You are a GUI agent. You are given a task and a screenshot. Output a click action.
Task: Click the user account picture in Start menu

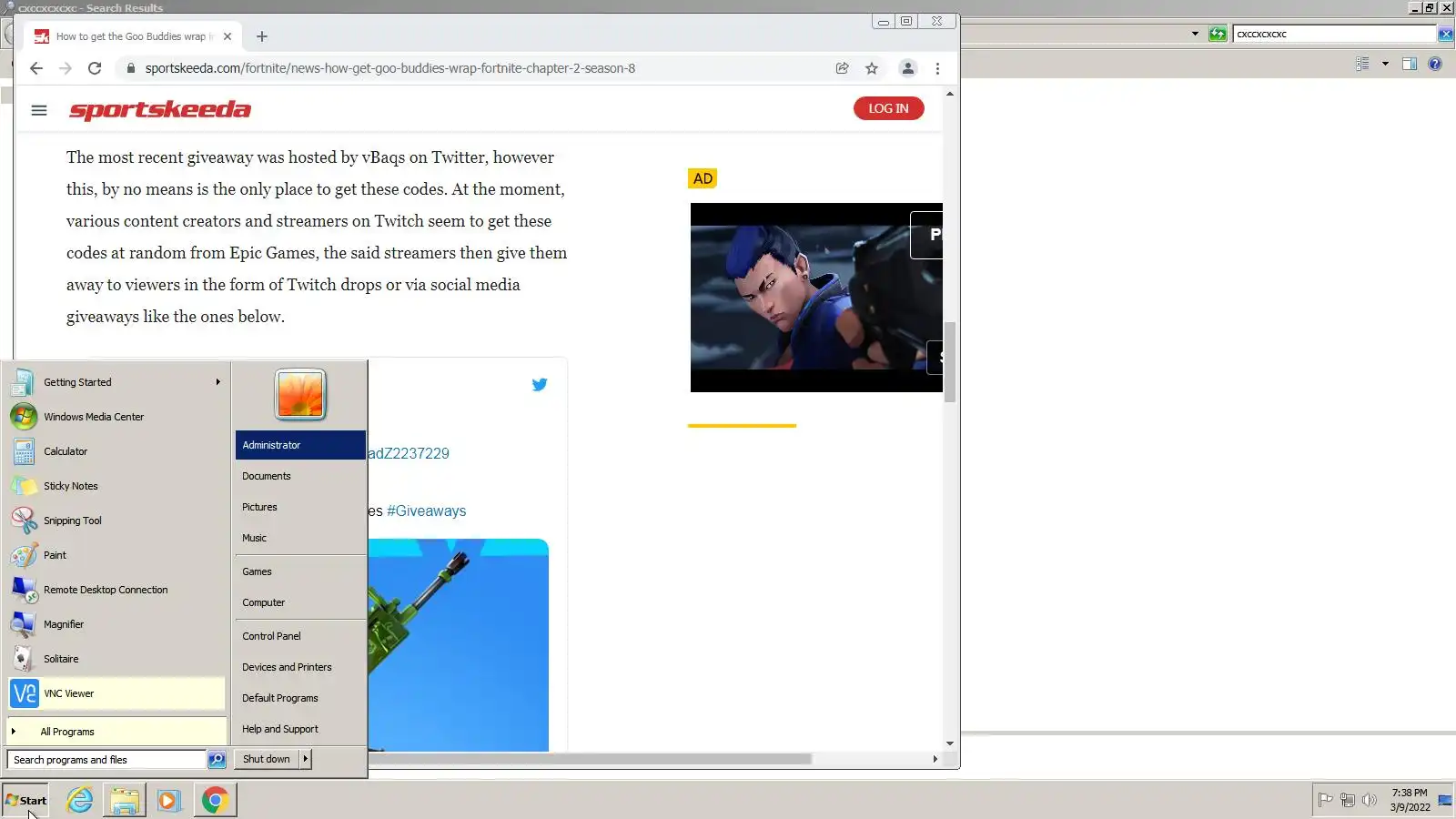pyautogui.click(x=300, y=395)
